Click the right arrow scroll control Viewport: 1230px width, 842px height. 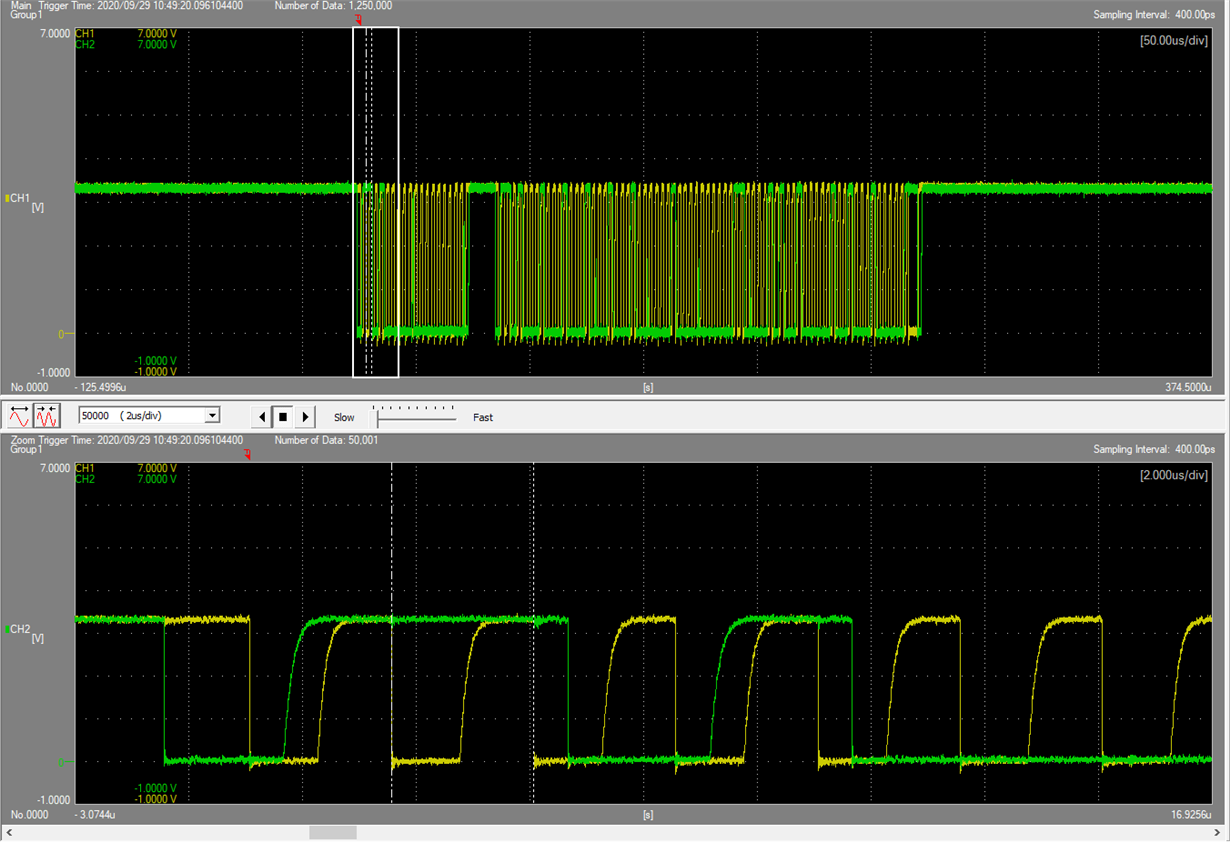coord(307,417)
